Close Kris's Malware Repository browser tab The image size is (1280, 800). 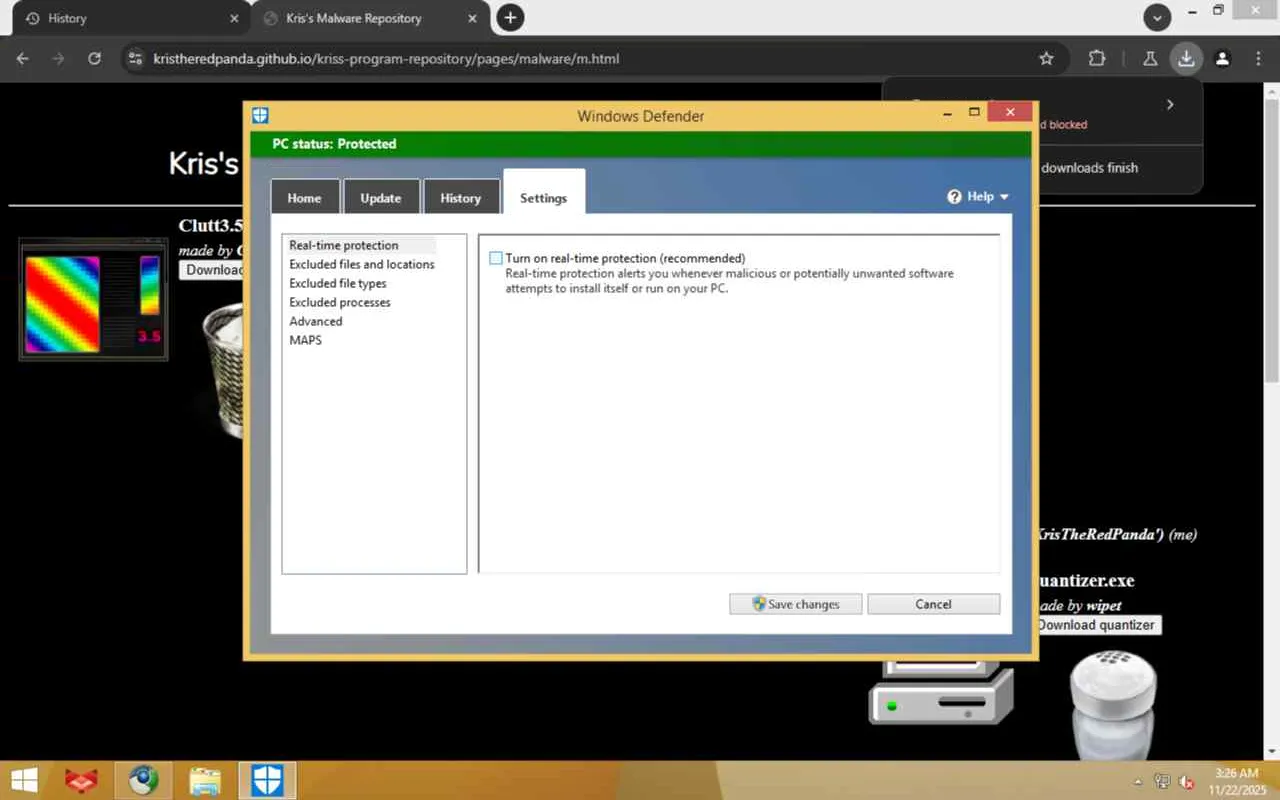[471, 18]
